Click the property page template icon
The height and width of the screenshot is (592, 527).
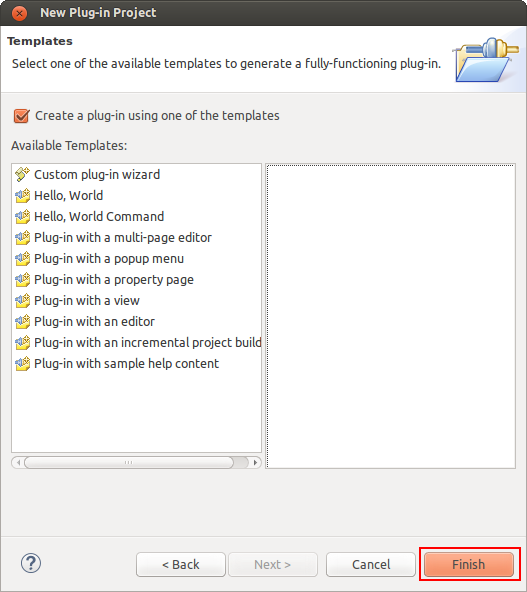coord(22,280)
